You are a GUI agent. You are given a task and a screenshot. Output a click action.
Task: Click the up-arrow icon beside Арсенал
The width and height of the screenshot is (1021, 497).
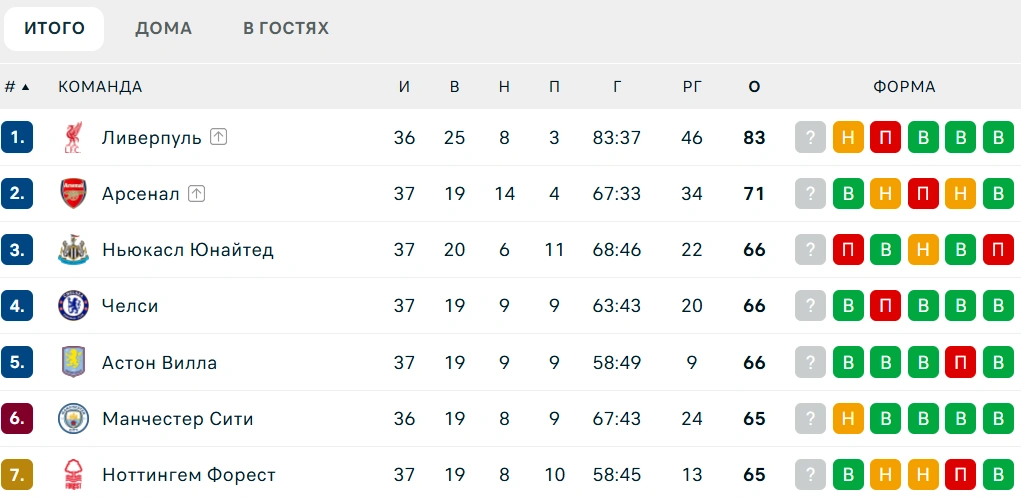pos(197,193)
